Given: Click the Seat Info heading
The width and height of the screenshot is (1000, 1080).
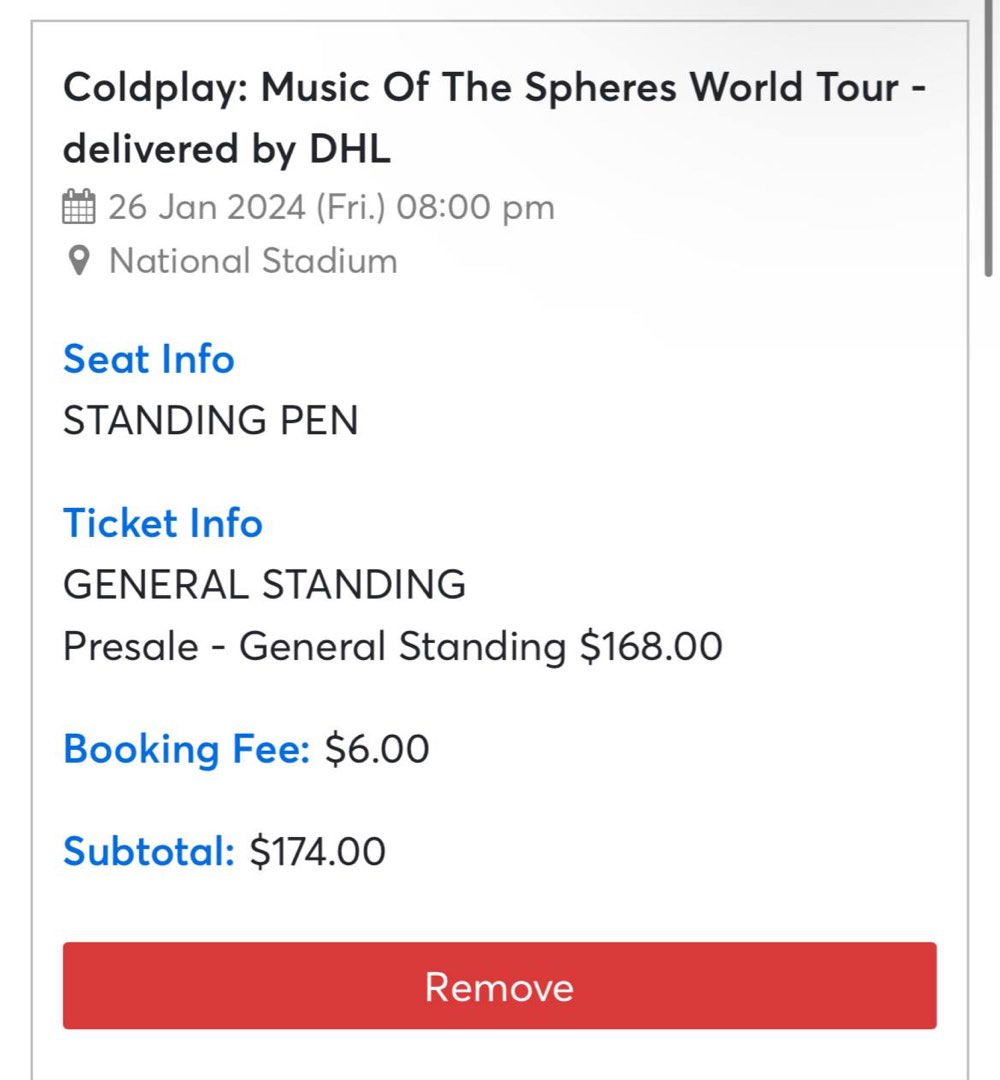Looking at the screenshot, I should 148,359.
